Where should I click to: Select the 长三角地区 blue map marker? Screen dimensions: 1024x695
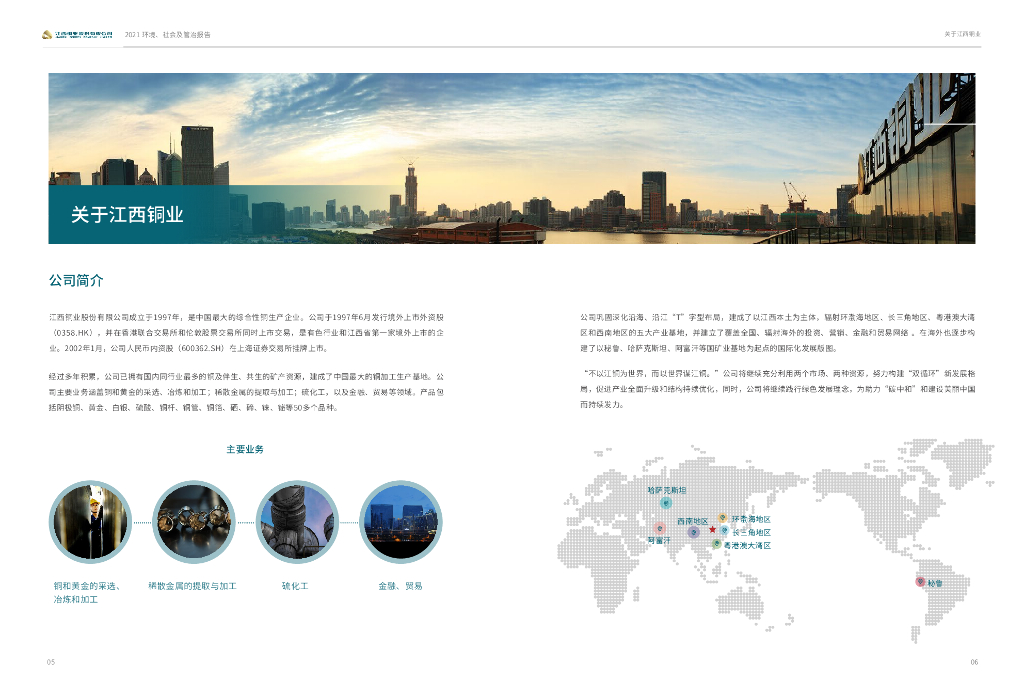(724, 531)
